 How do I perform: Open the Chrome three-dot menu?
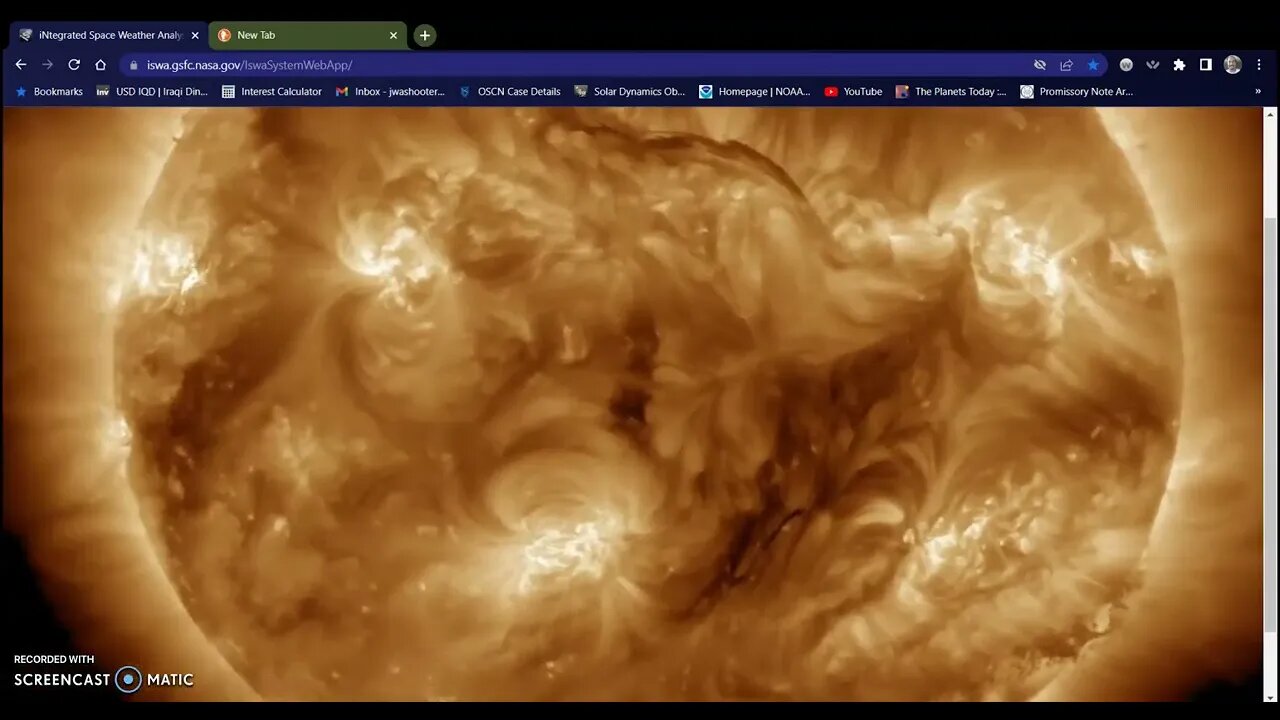click(x=1258, y=65)
